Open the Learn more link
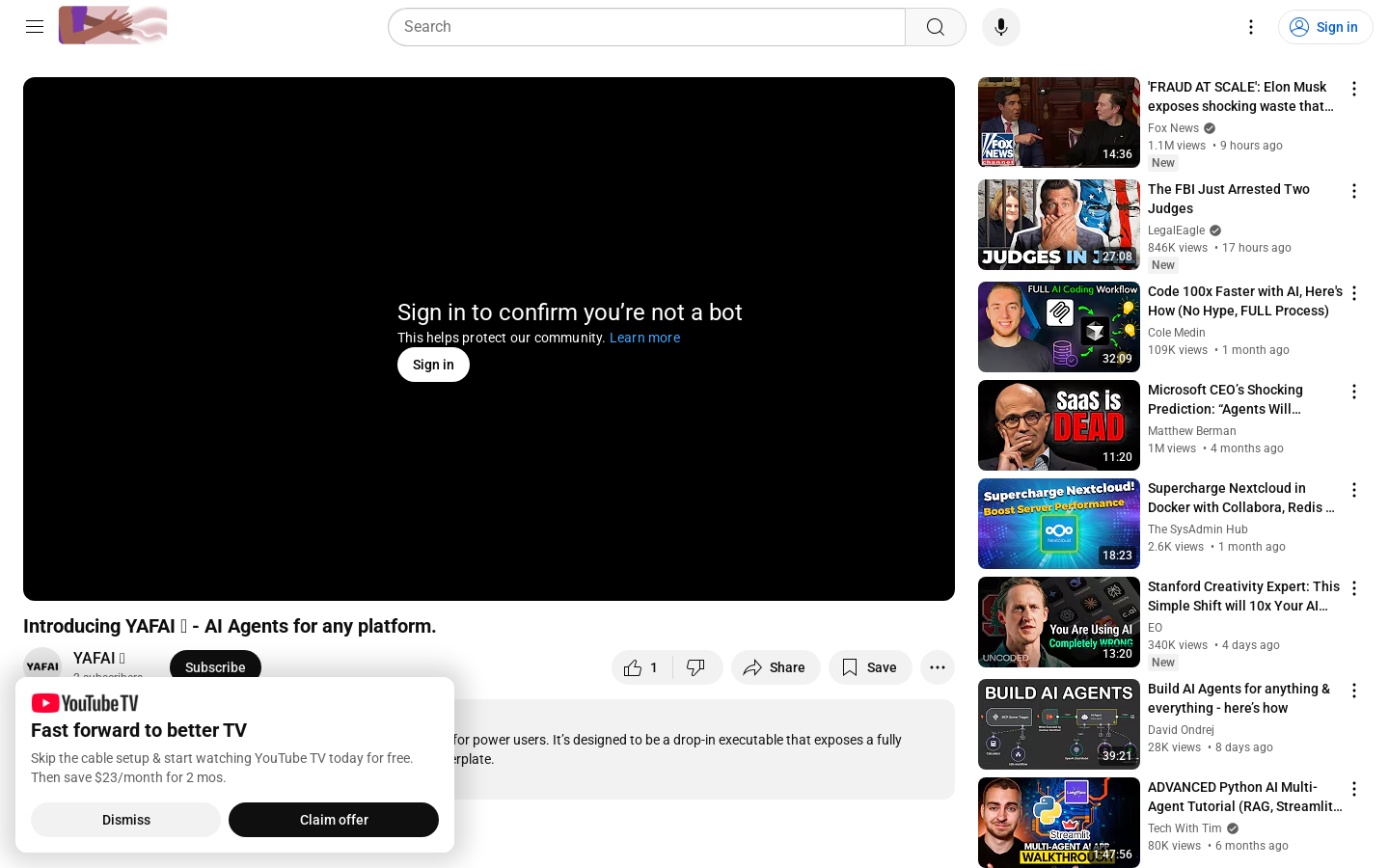This screenshot has width=1389, height=868. [644, 338]
